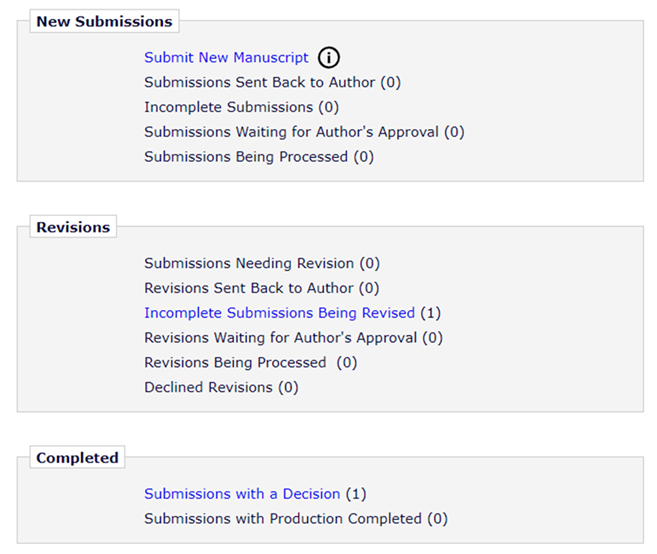Click Revisions Being Processed entry
Screen dimensions: 657x554
pos(251,362)
